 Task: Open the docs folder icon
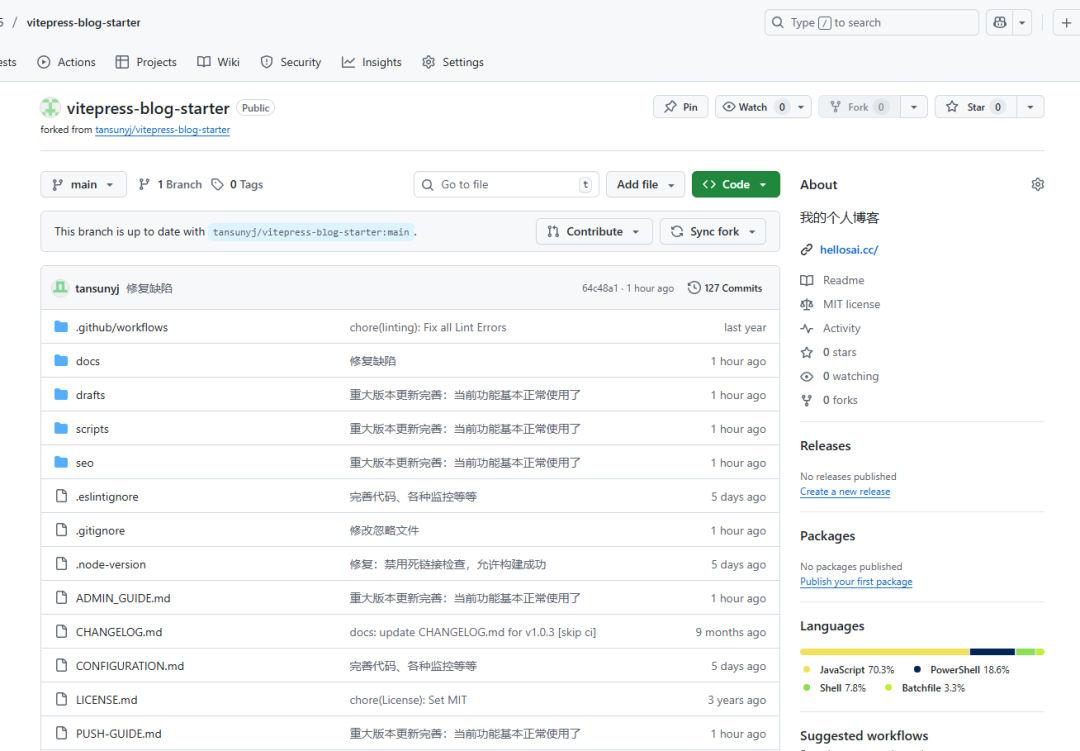tap(61, 361)
